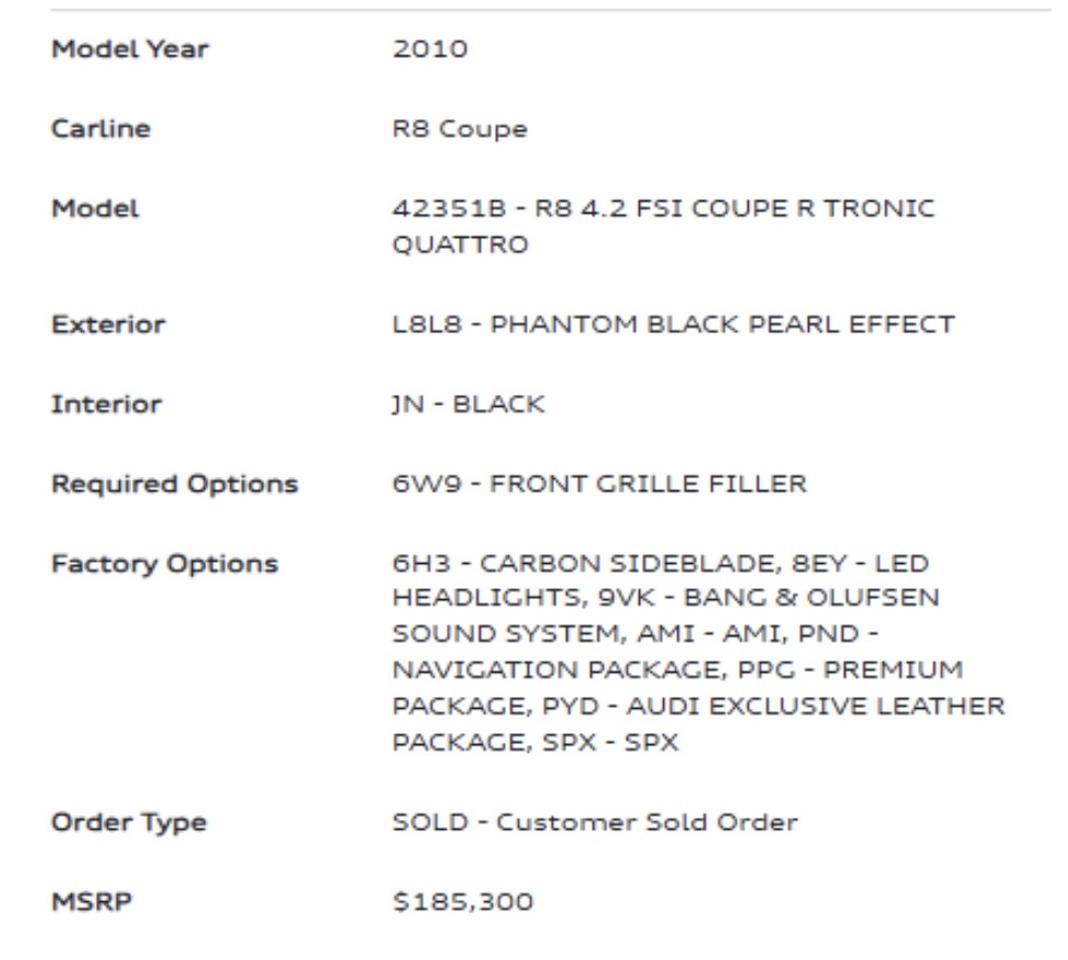Select the SOLD - Customer Sold Order value
Screen dimensions: 1068x960
[595, 823]
